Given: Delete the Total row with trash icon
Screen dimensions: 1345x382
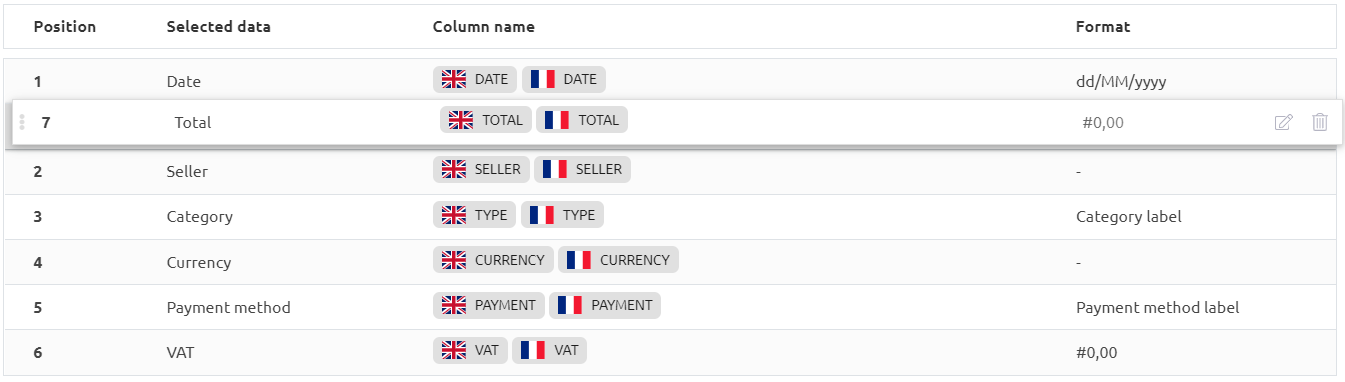Looking at the screenshot, I should click(1320, 122).
